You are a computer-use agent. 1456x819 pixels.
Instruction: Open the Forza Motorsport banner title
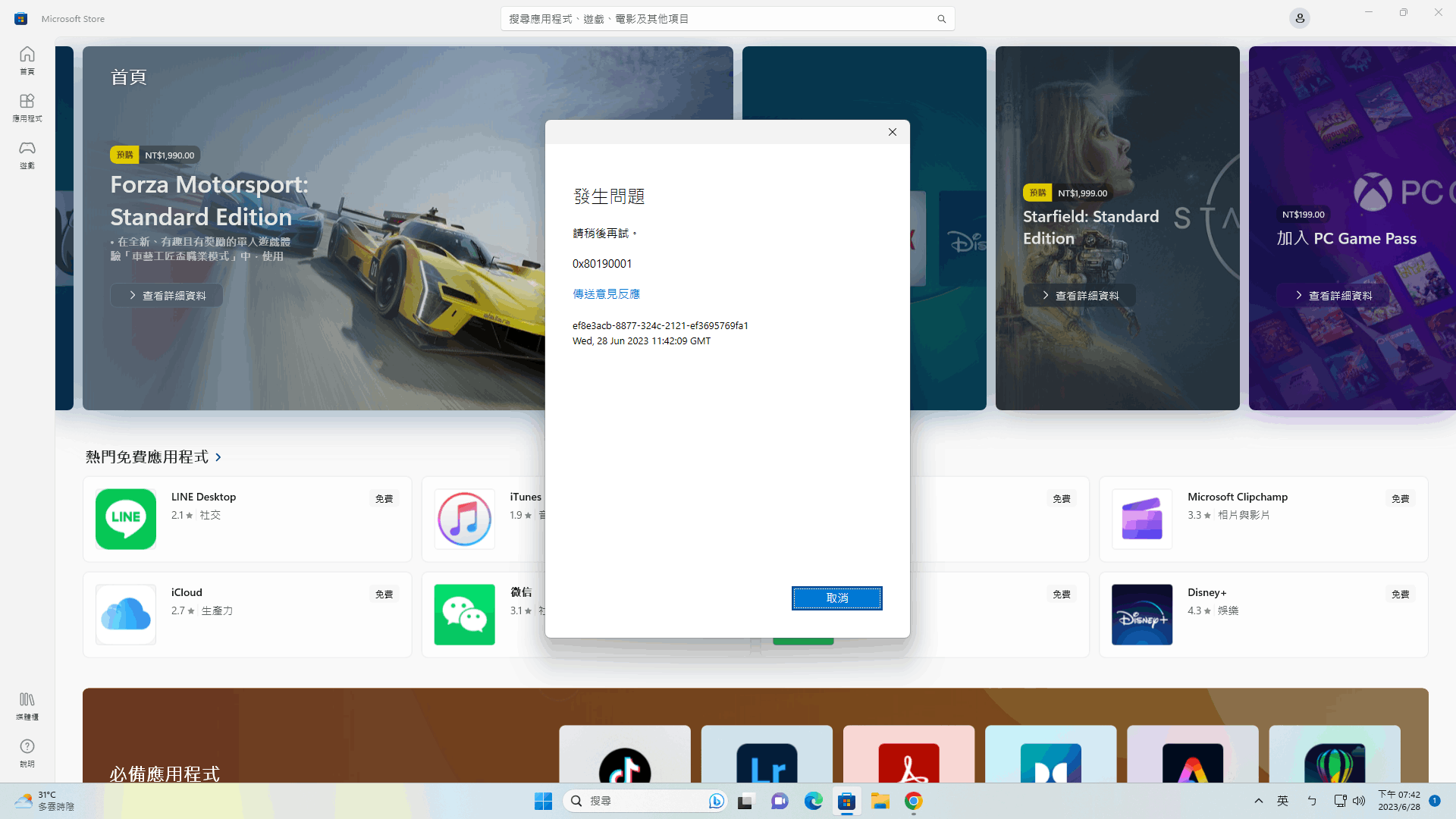209,201
